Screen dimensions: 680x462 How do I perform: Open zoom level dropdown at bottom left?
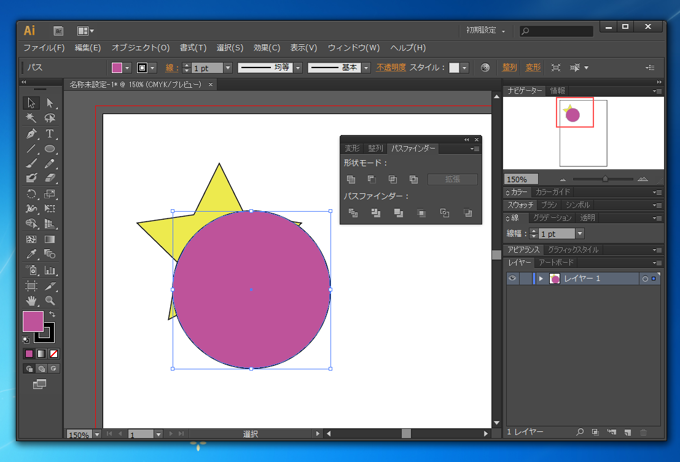[97, 434]
